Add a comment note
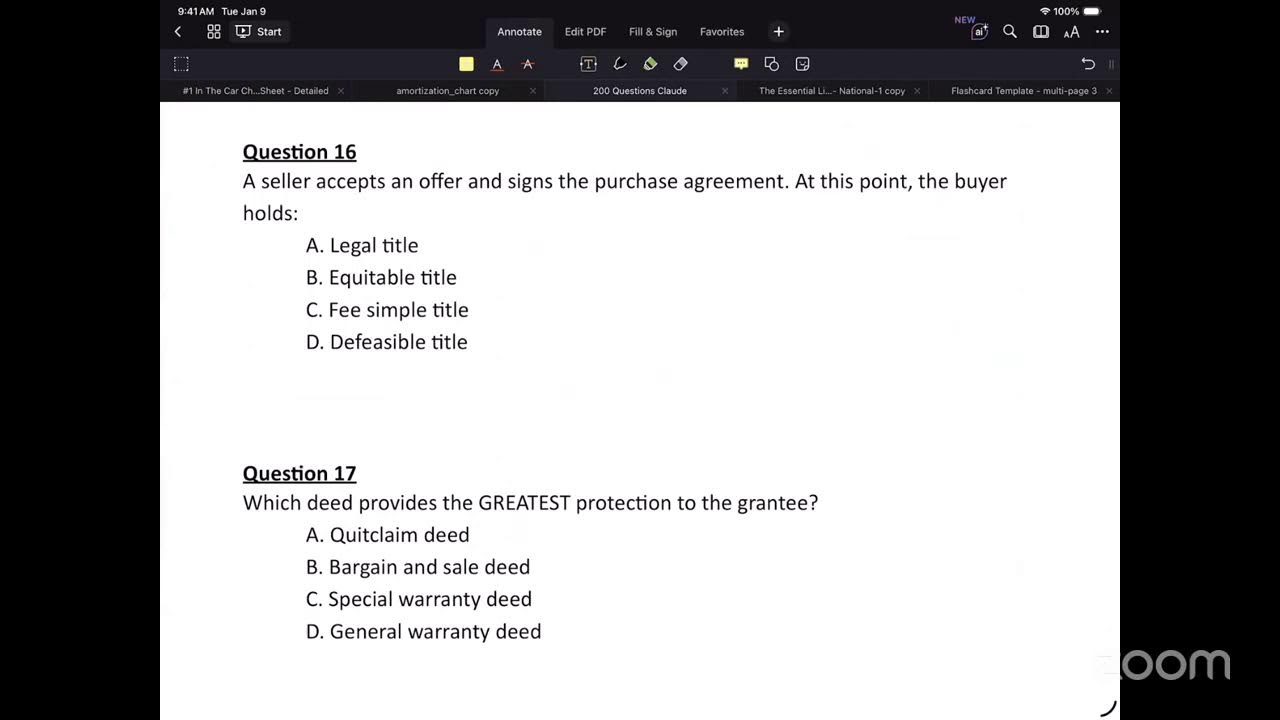The image size is (1280, 720). click(741, 64)
